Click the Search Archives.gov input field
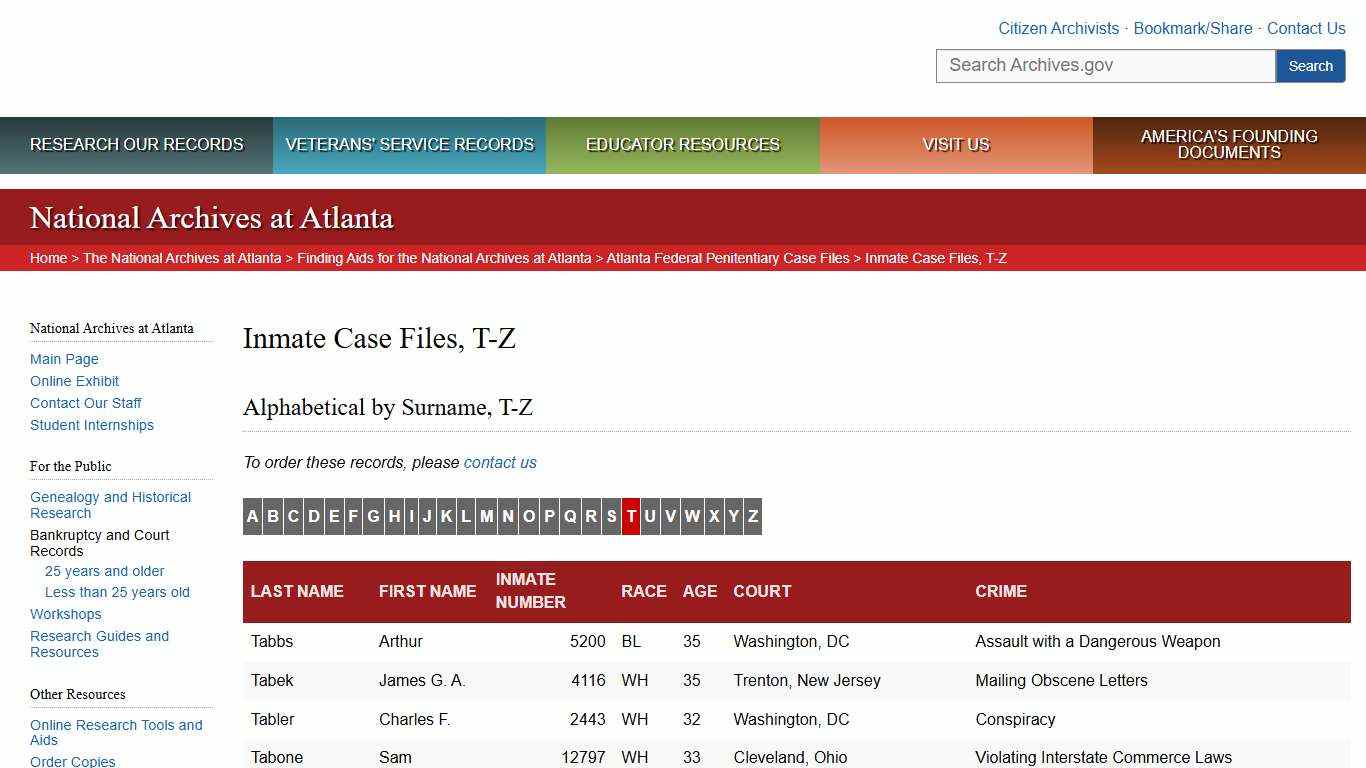1366x768 pixels. pos(1105,65)
